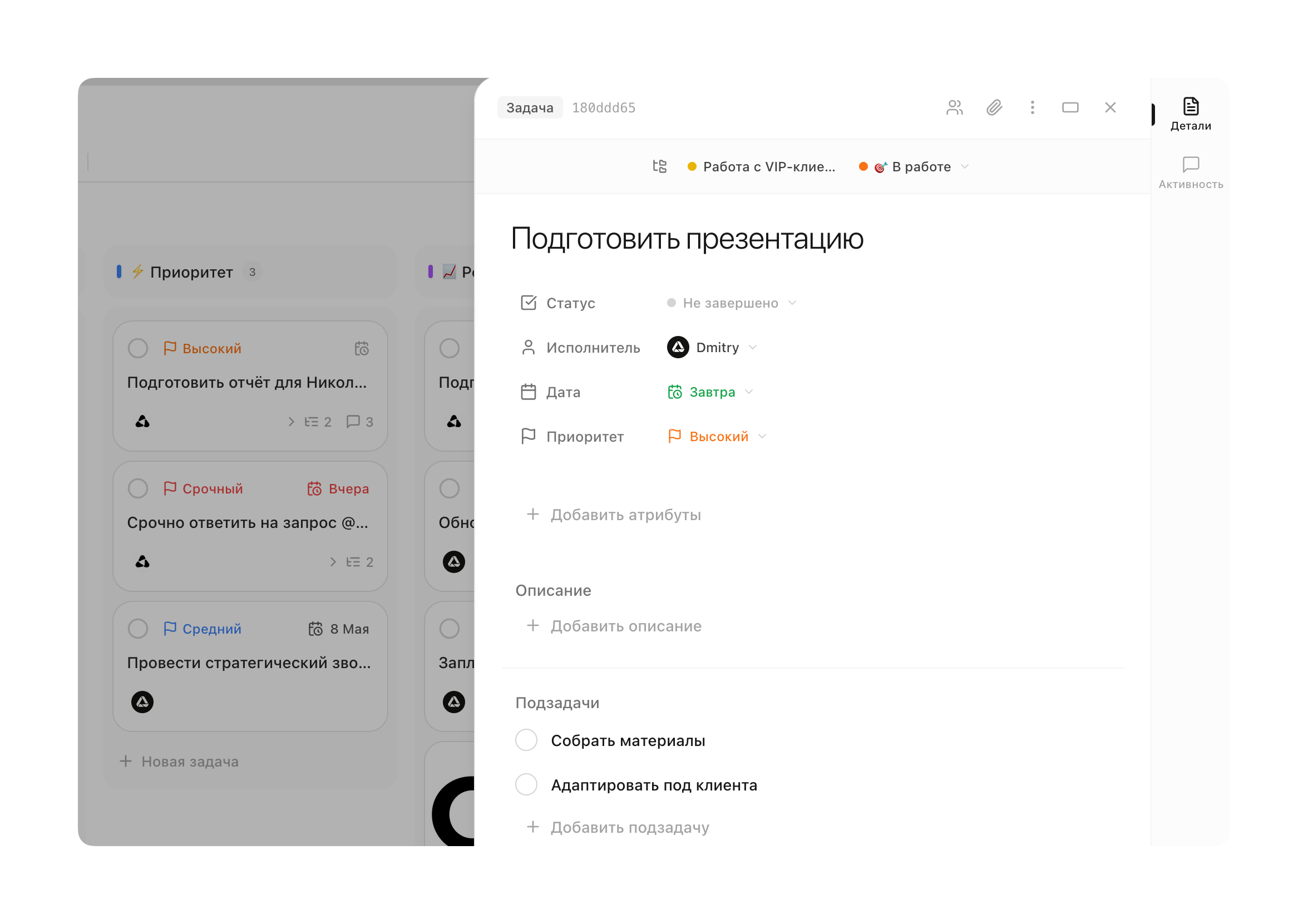
Task: Open the Работа с VIP-клие... project breadcrumb
Action: click(x=761, y=166)
